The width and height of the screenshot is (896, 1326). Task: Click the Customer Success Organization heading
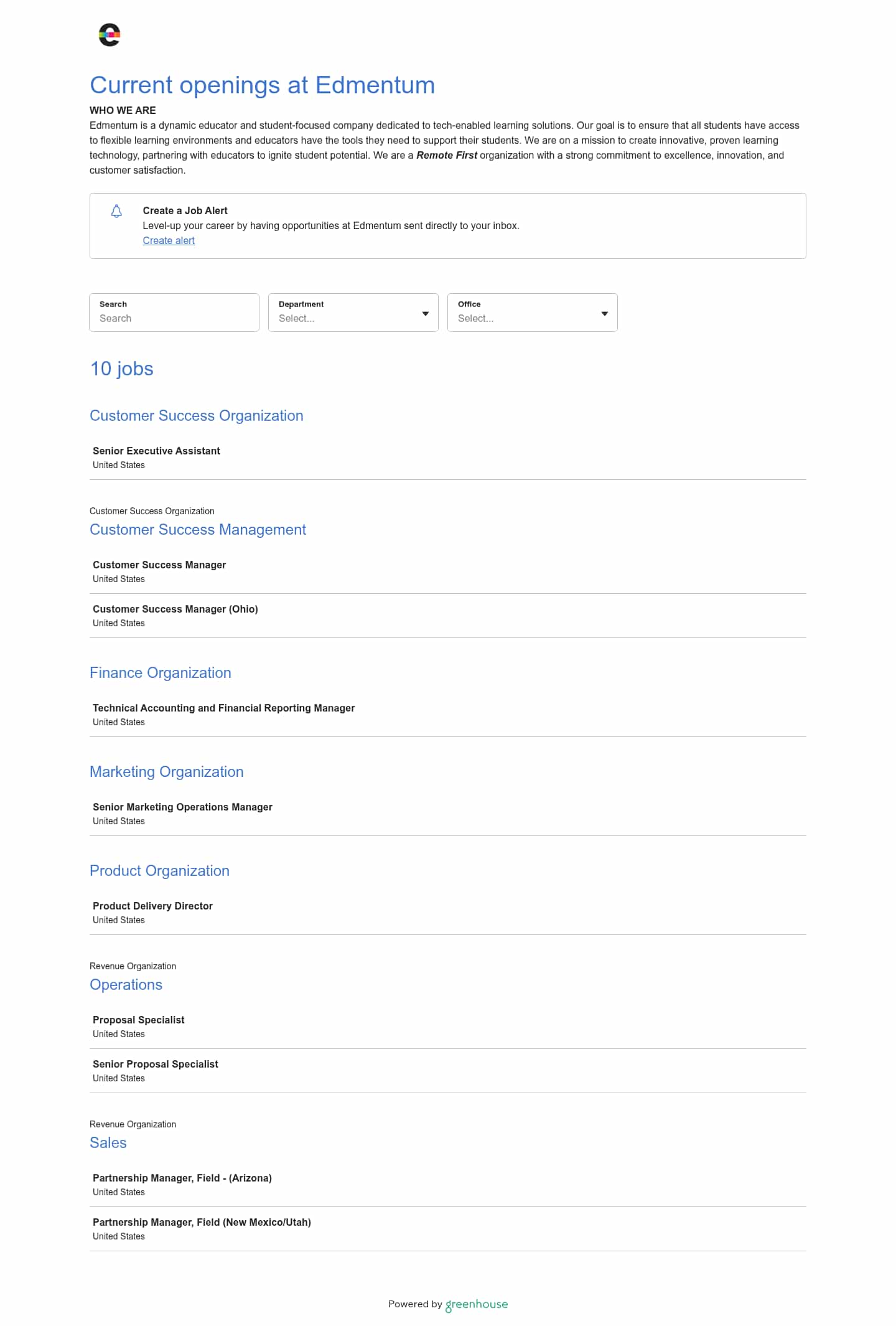coord(197,416)
